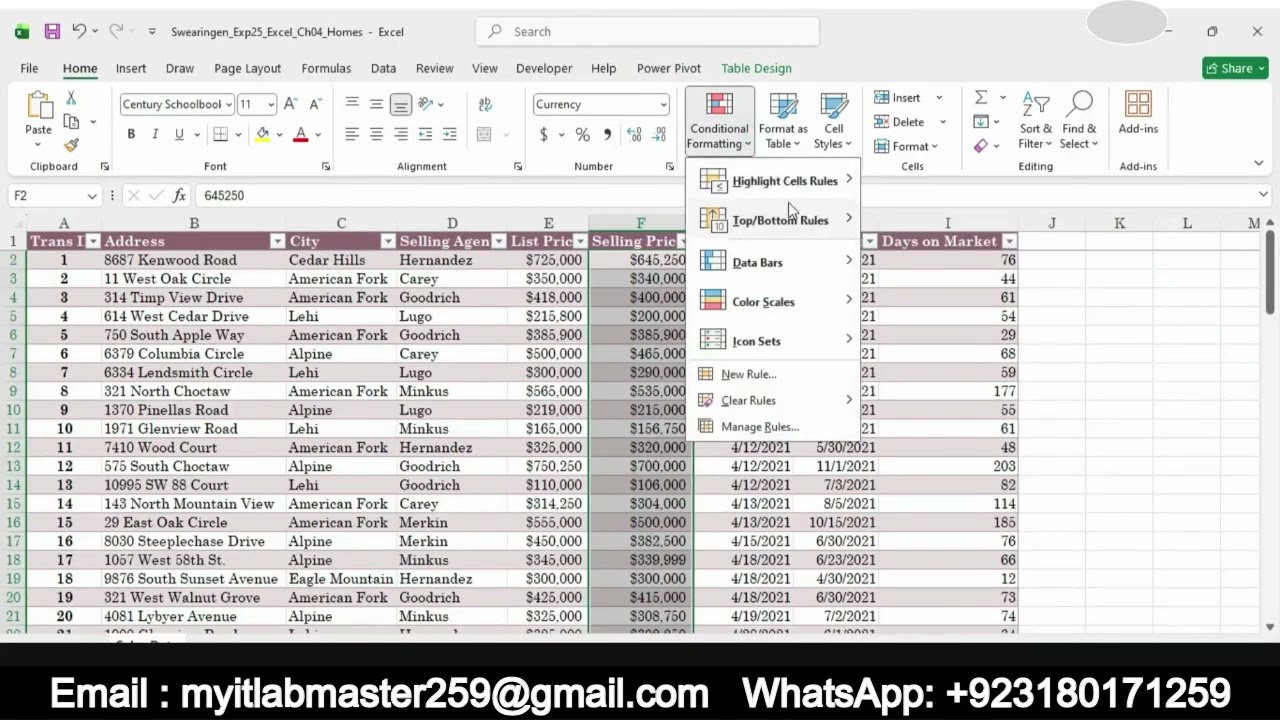This screenshot has width=1280, height=720.
Task: Open the font name dropdown
Action: (229, 104)
